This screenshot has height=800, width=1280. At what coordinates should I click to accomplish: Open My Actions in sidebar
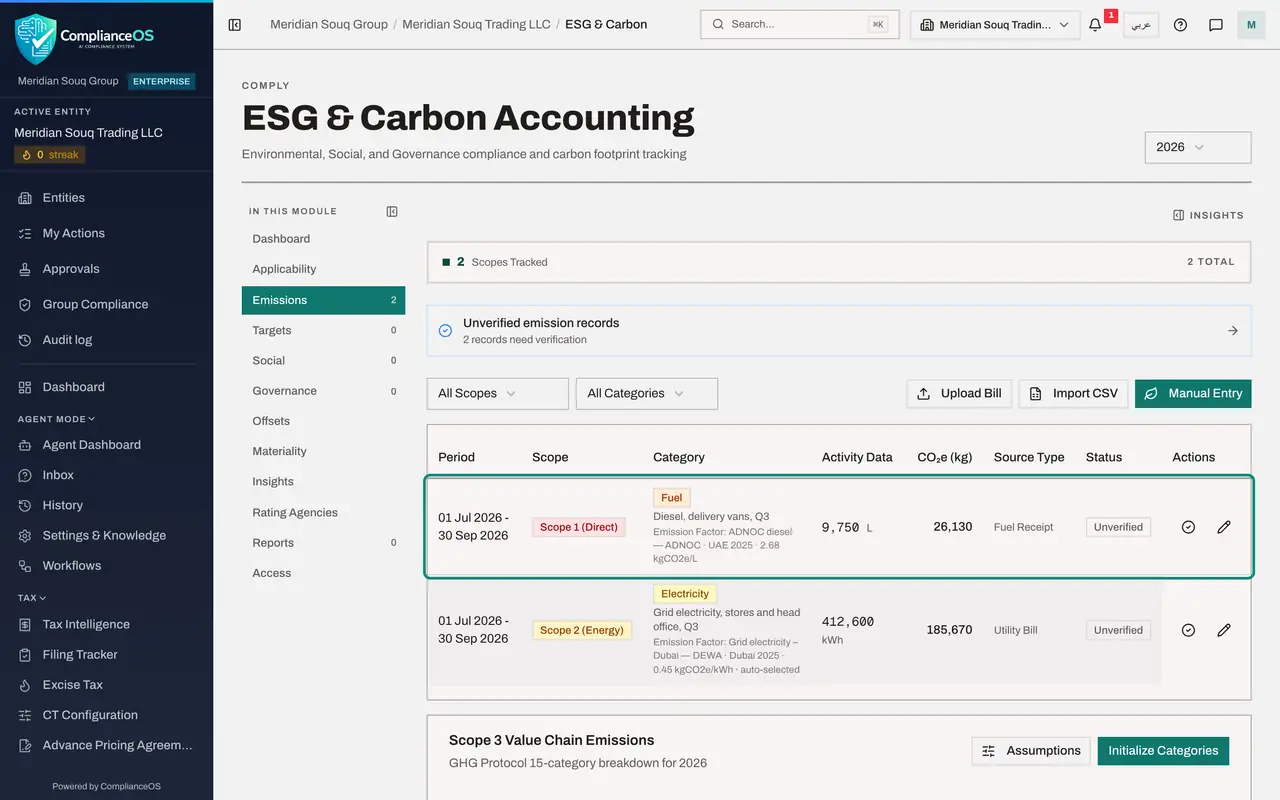pos(106,233)
